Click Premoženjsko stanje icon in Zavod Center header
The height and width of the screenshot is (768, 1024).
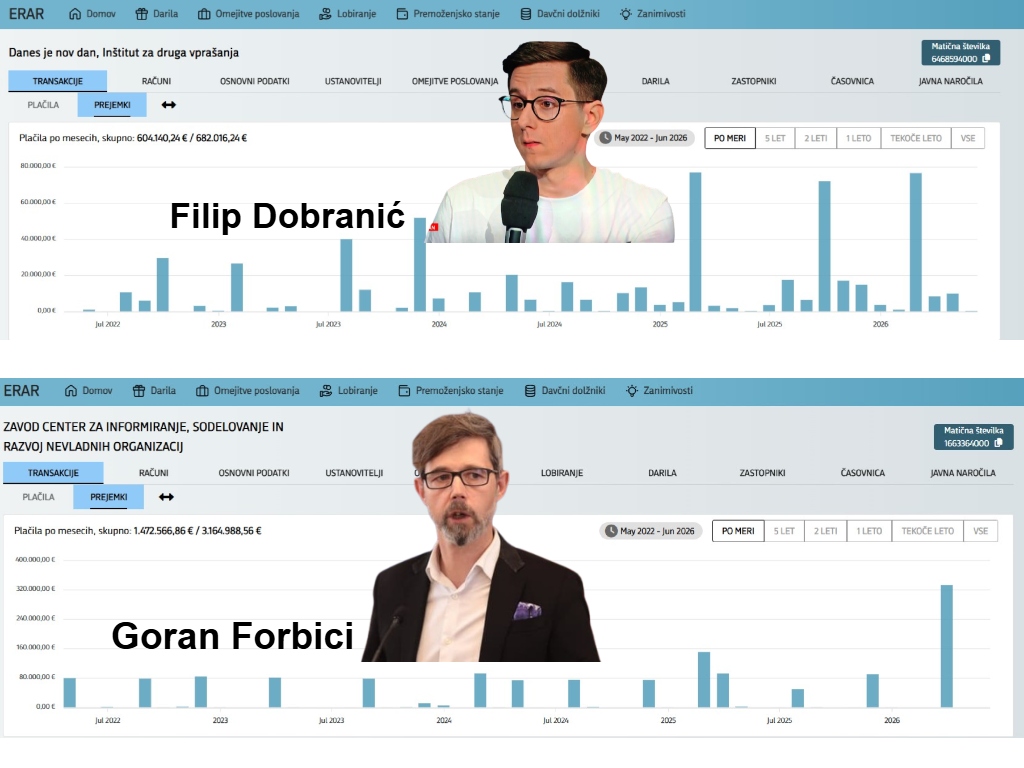point(404,391)
